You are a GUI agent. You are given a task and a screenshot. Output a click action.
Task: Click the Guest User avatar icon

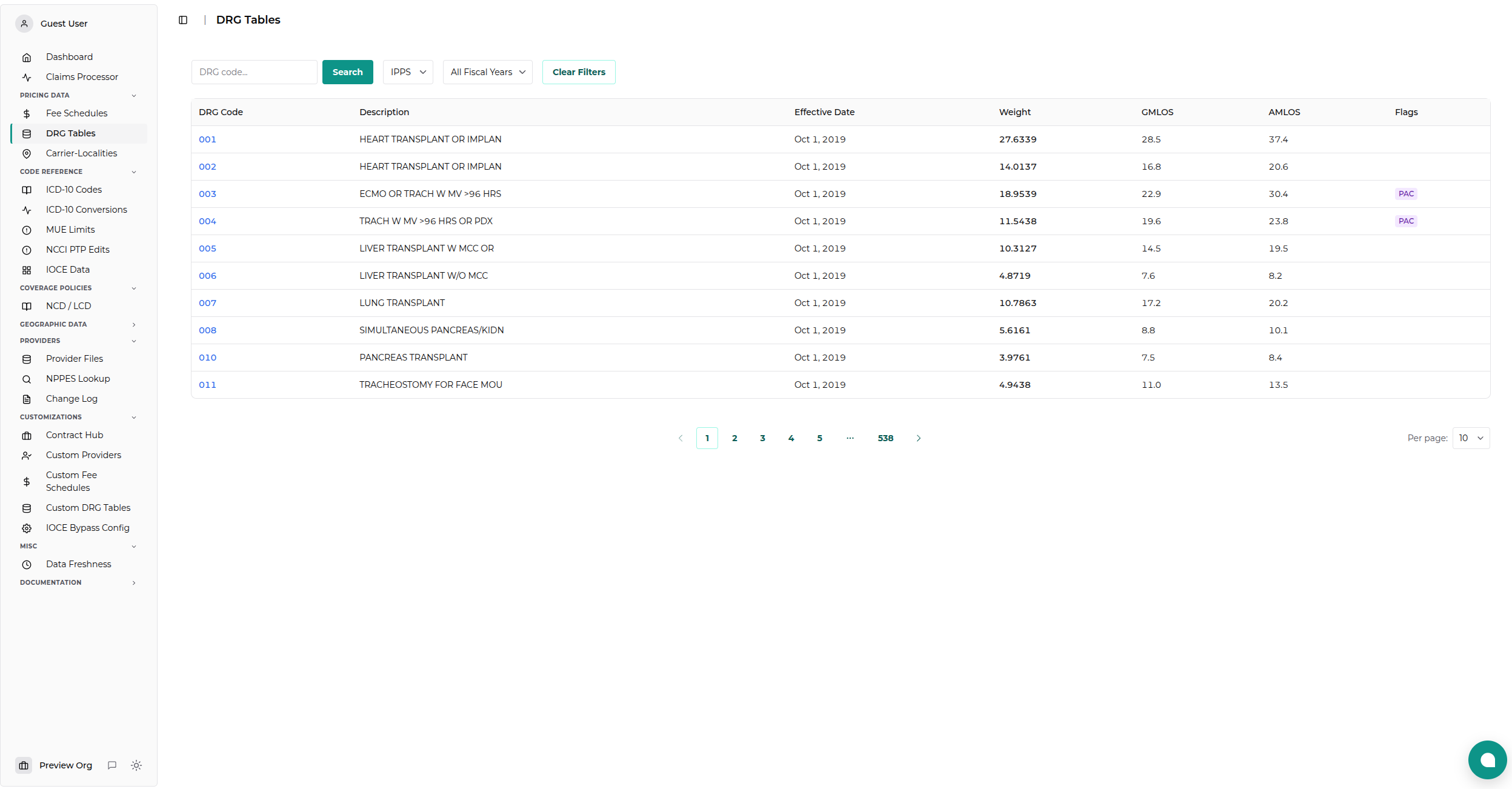(24, 24)
